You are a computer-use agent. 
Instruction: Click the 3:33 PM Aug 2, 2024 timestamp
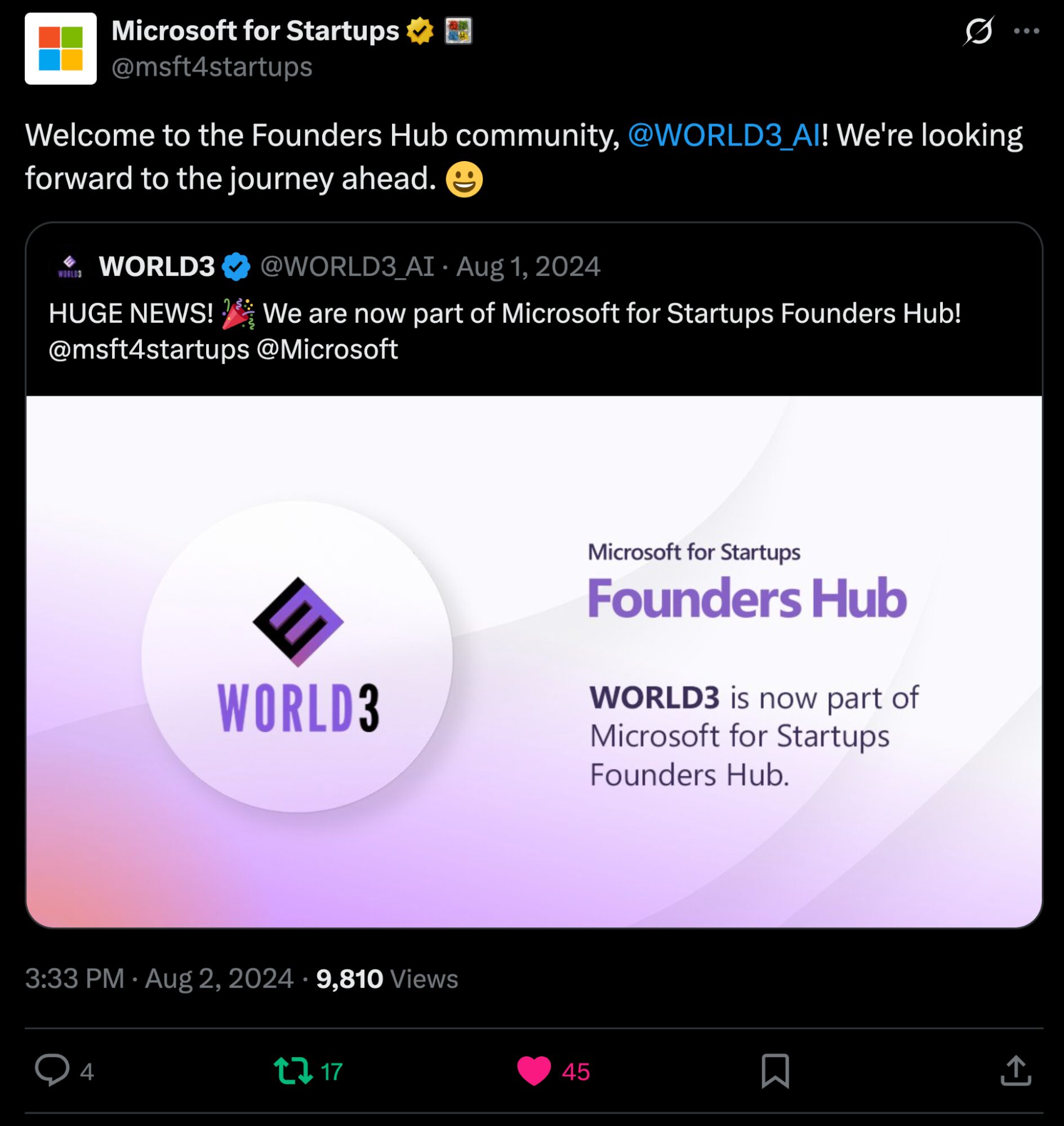click(x=159, y=978)
